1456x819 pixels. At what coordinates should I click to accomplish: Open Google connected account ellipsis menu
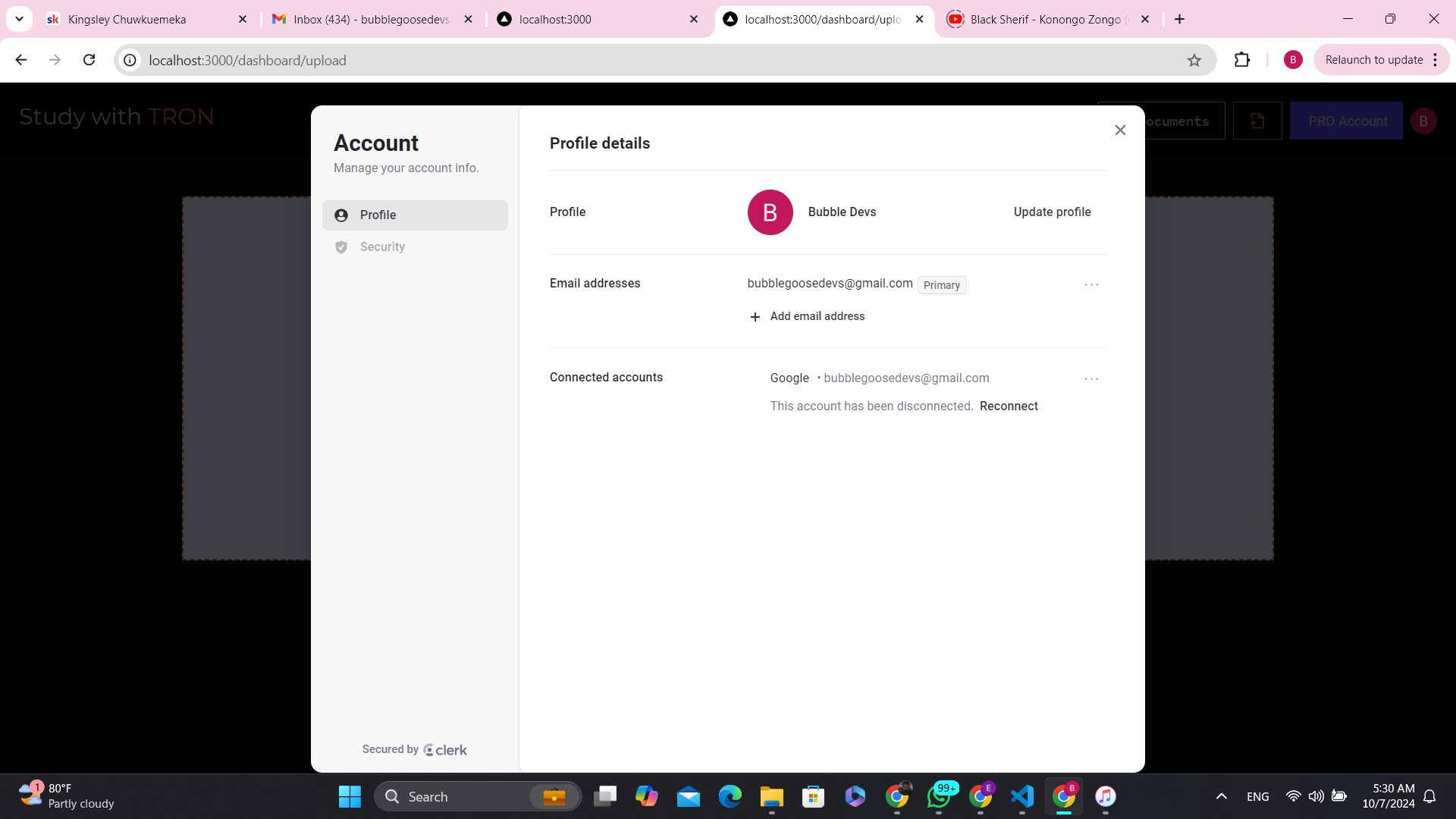click(1091, 378)
